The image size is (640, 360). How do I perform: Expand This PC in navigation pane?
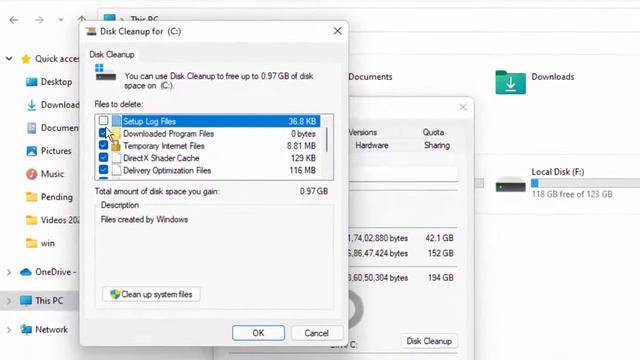click(9, 301)
